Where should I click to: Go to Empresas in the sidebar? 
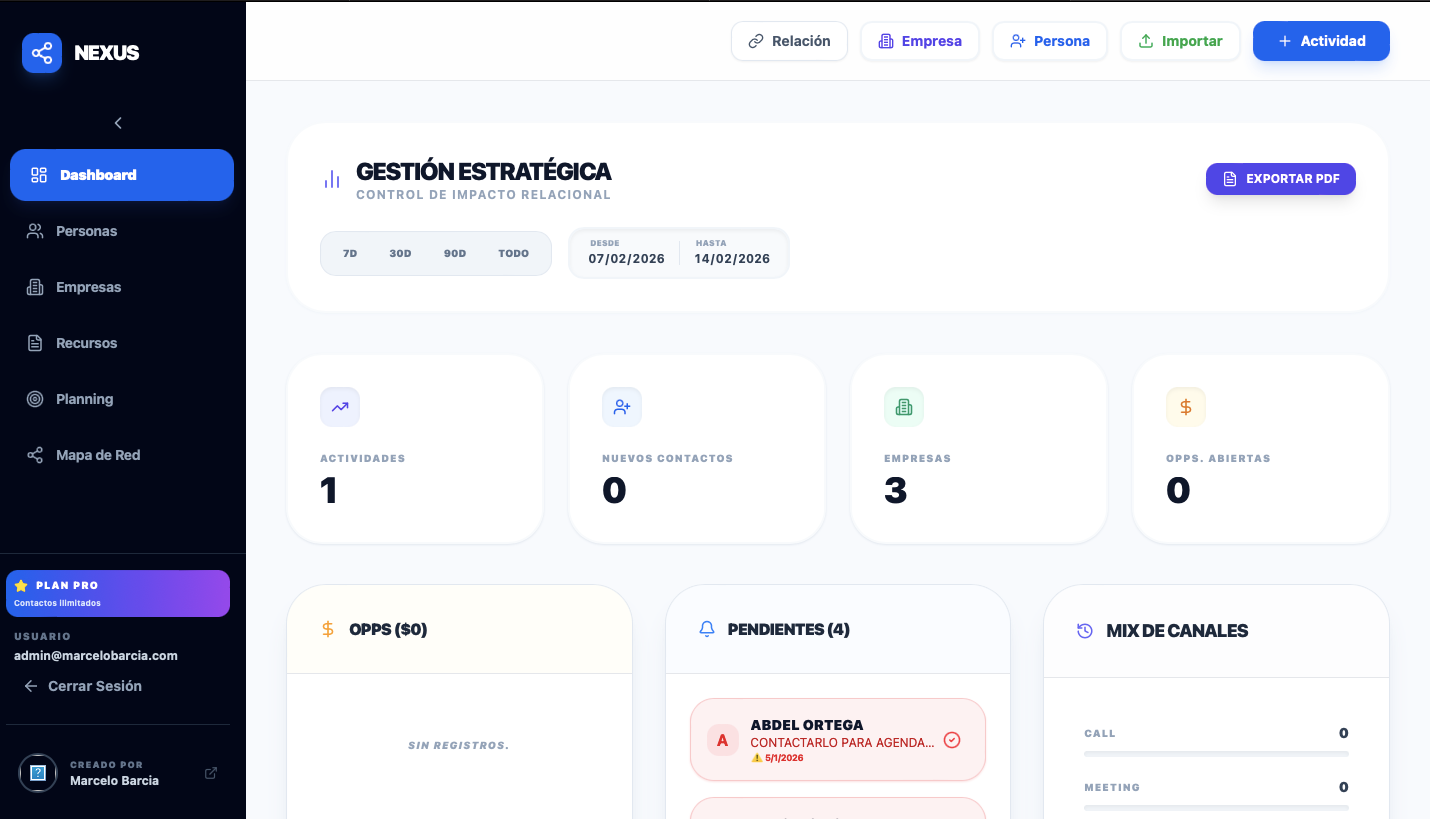tap(88, 287)
